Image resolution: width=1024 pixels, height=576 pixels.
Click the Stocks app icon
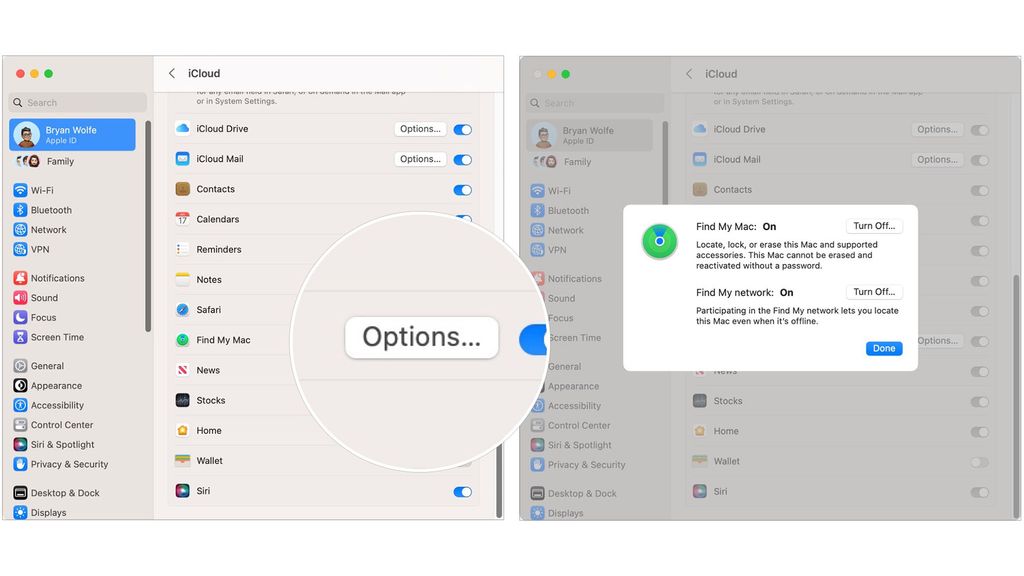point(183,400)
